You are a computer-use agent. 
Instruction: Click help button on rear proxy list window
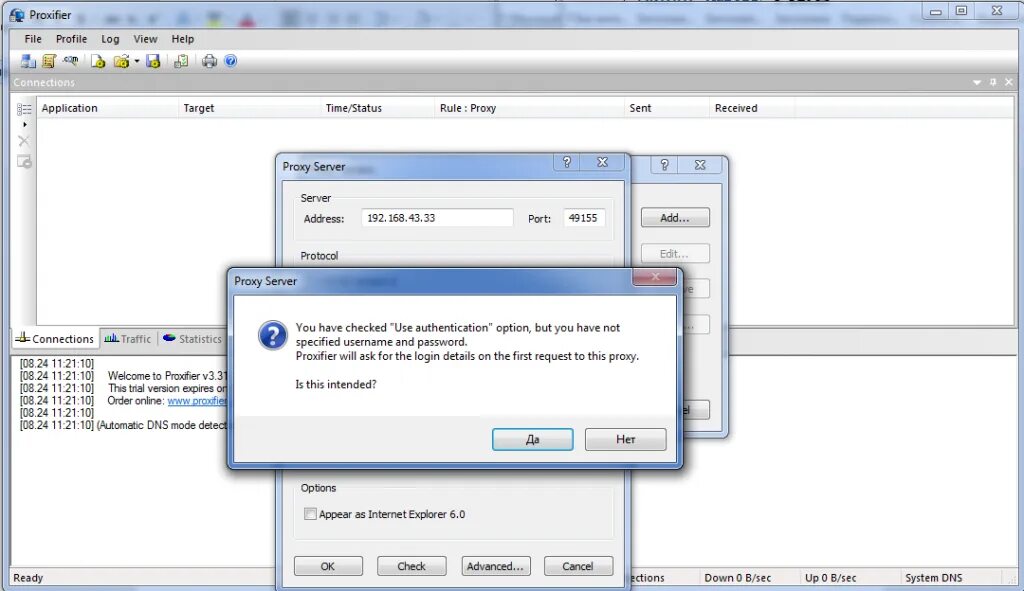pyautogui.click(x=664, y=165)
